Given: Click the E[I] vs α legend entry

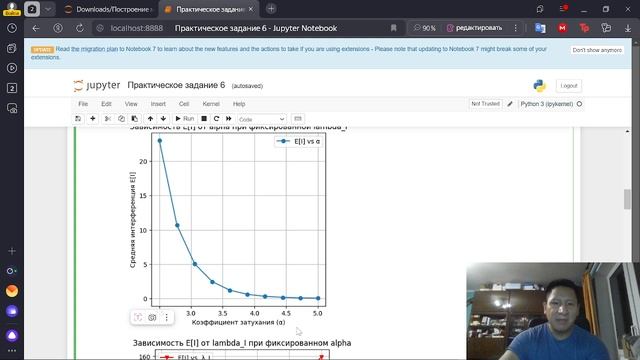Looking at the screenshot, I should (299, 141).
